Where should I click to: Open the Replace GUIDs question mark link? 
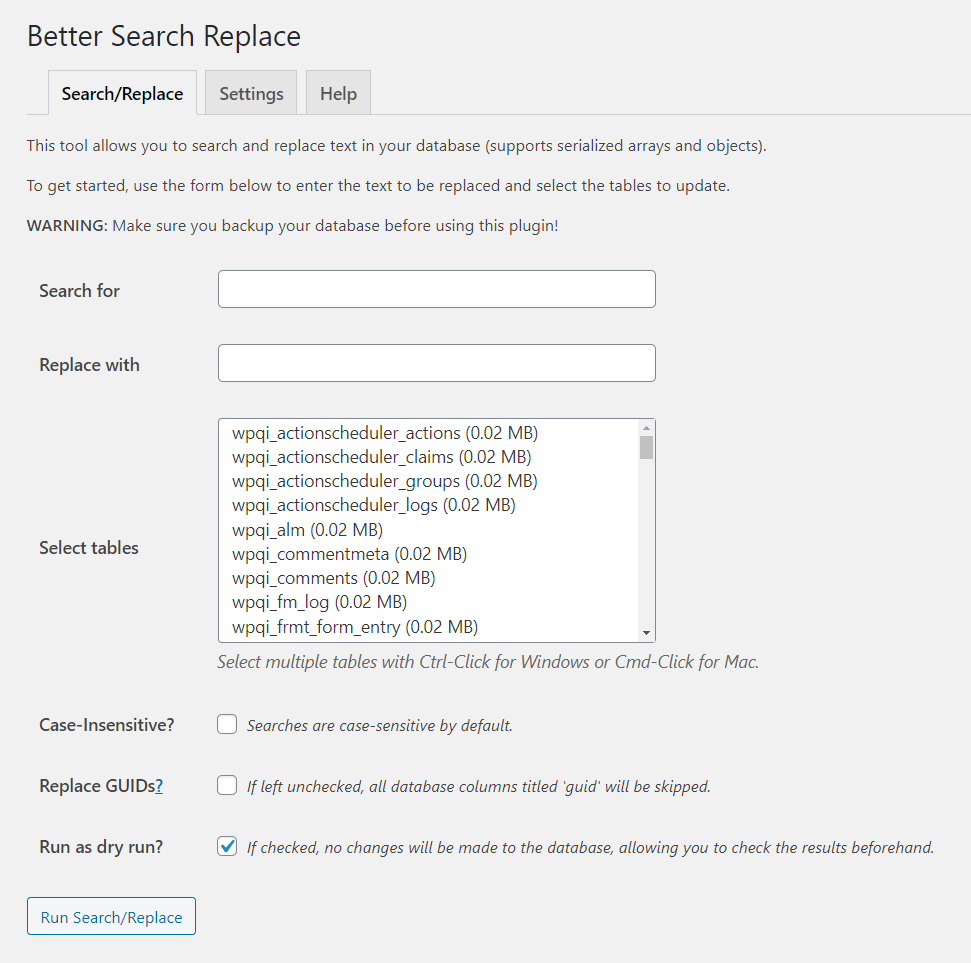point(159,786)
